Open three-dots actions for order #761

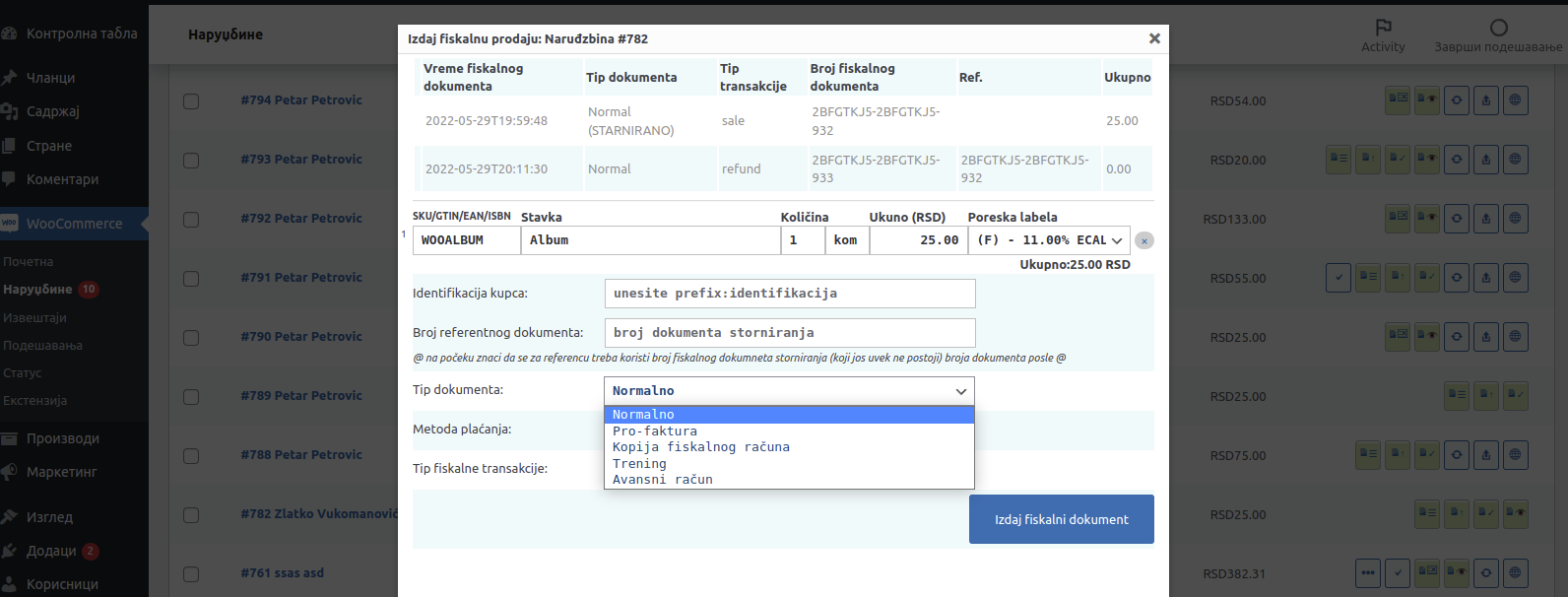click(x=1368, y=572)
